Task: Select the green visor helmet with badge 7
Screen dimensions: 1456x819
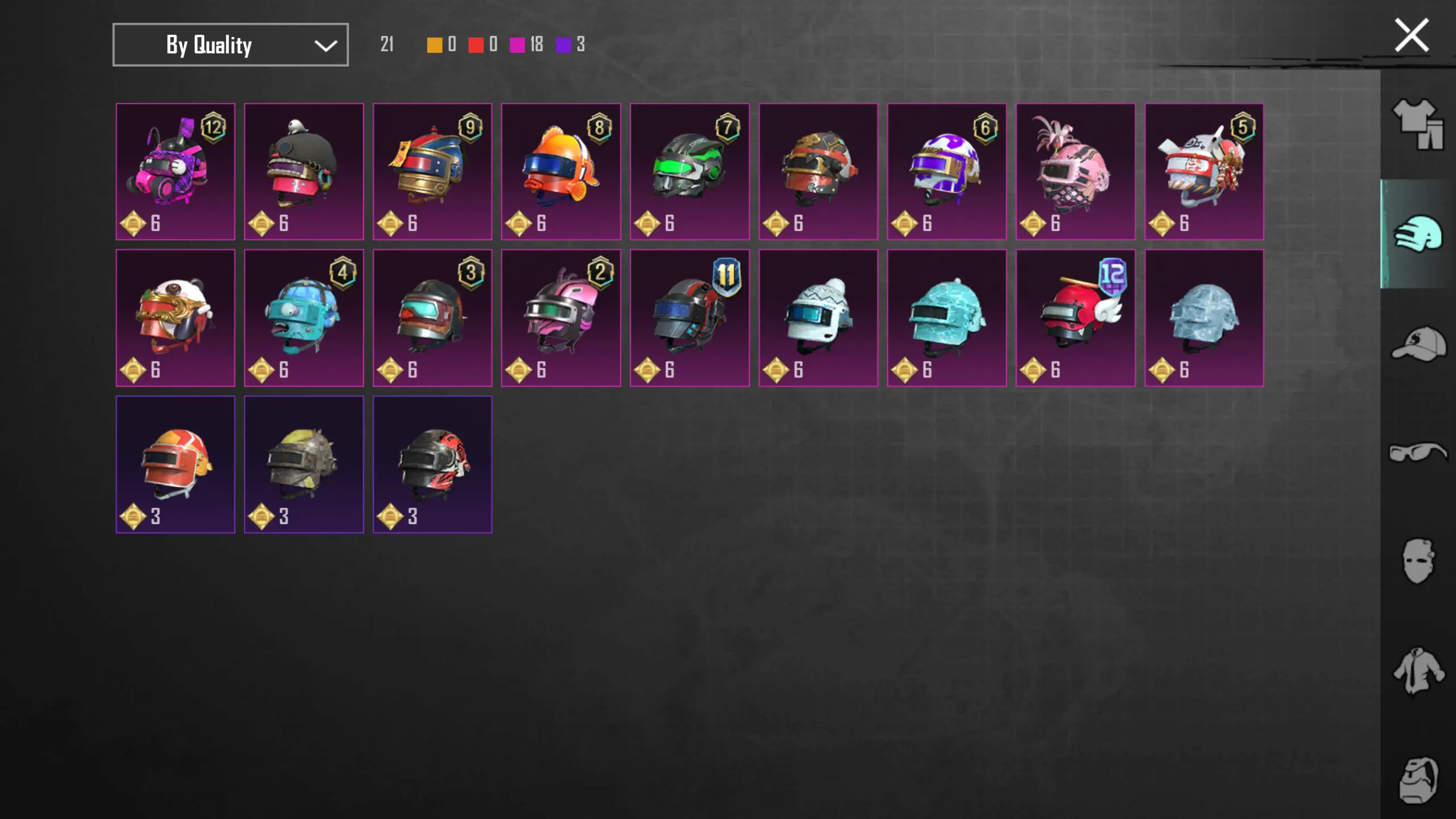Action: (690, 171)
